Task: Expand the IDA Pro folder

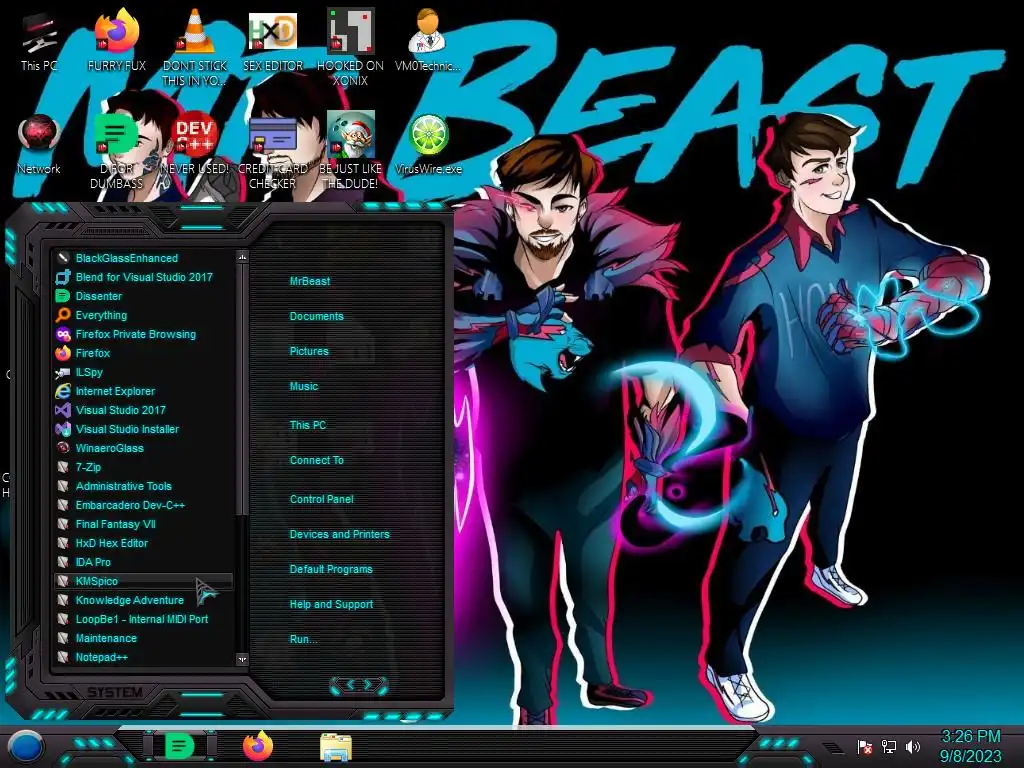Action: point(144,562)
